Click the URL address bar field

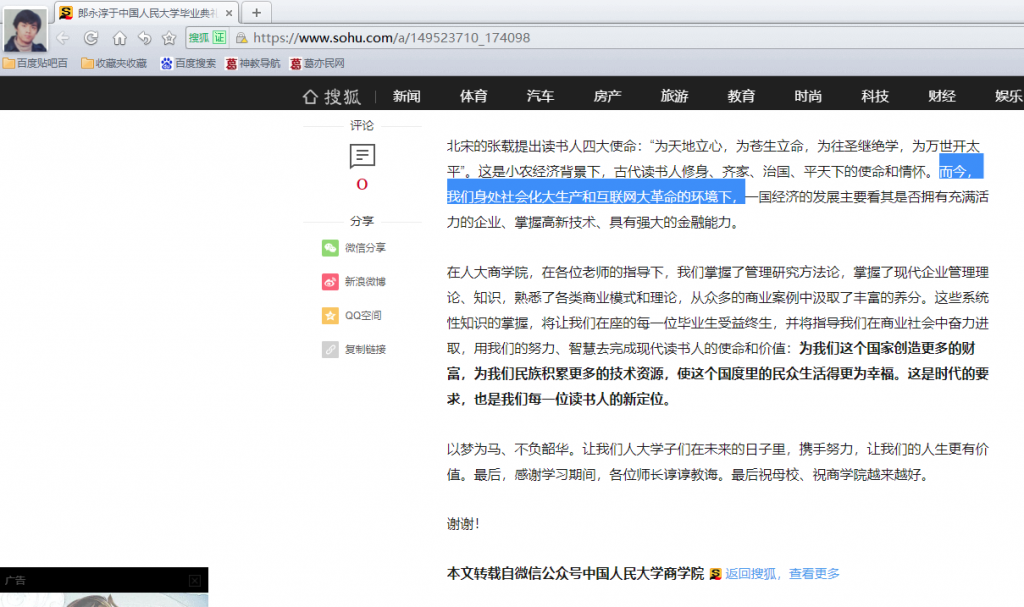point(600,38)
